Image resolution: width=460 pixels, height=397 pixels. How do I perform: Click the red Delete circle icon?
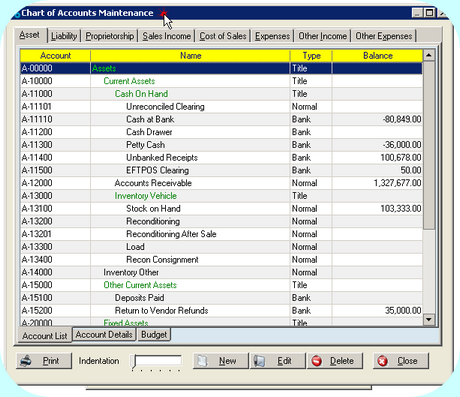pos(316,361)
